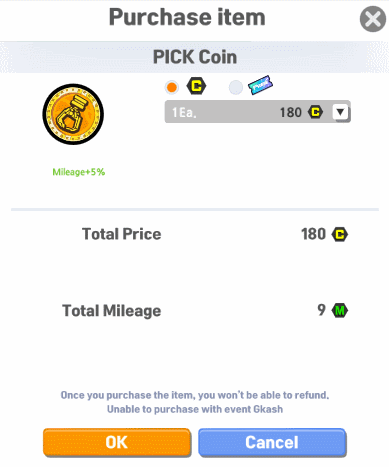Click the Cancel button
This screenshot has height=467, width=389.
tap(272, 442)
